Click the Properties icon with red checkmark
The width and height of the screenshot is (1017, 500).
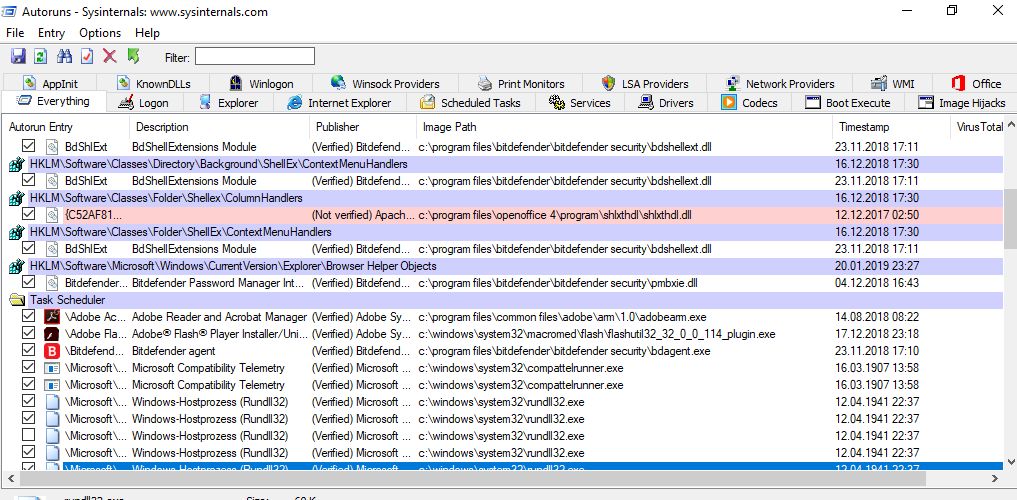click(x=87, y=56)
